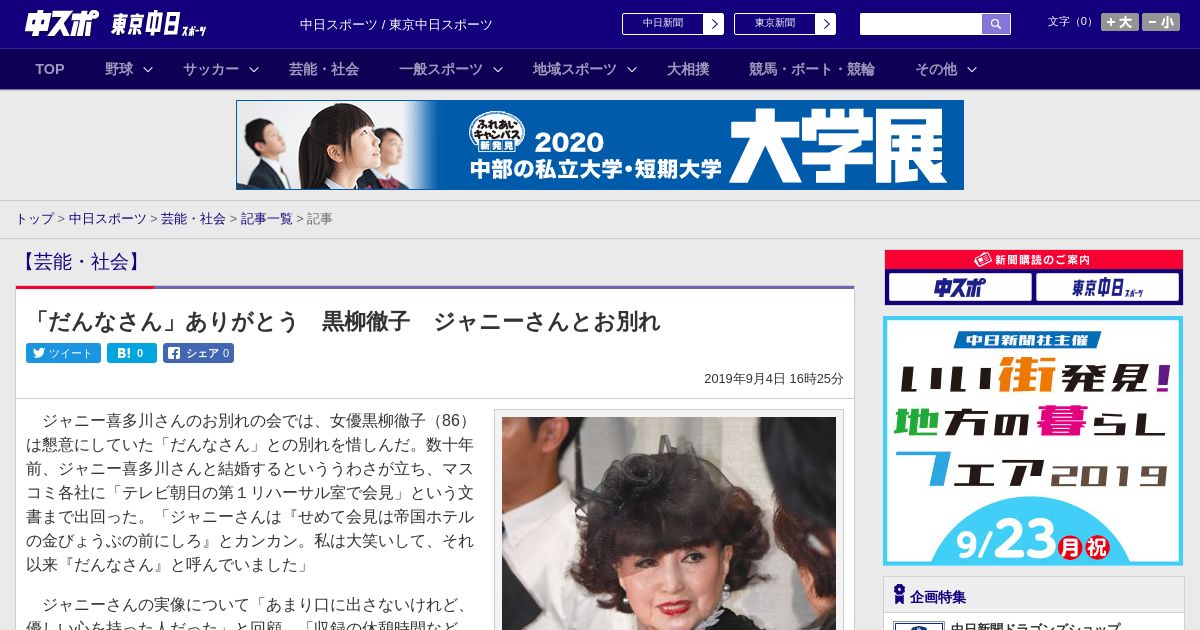The height and width of the screenshot is (630, 1200).
Task: Bookmark article with Hatena B! button
Action: coord(132,353)
